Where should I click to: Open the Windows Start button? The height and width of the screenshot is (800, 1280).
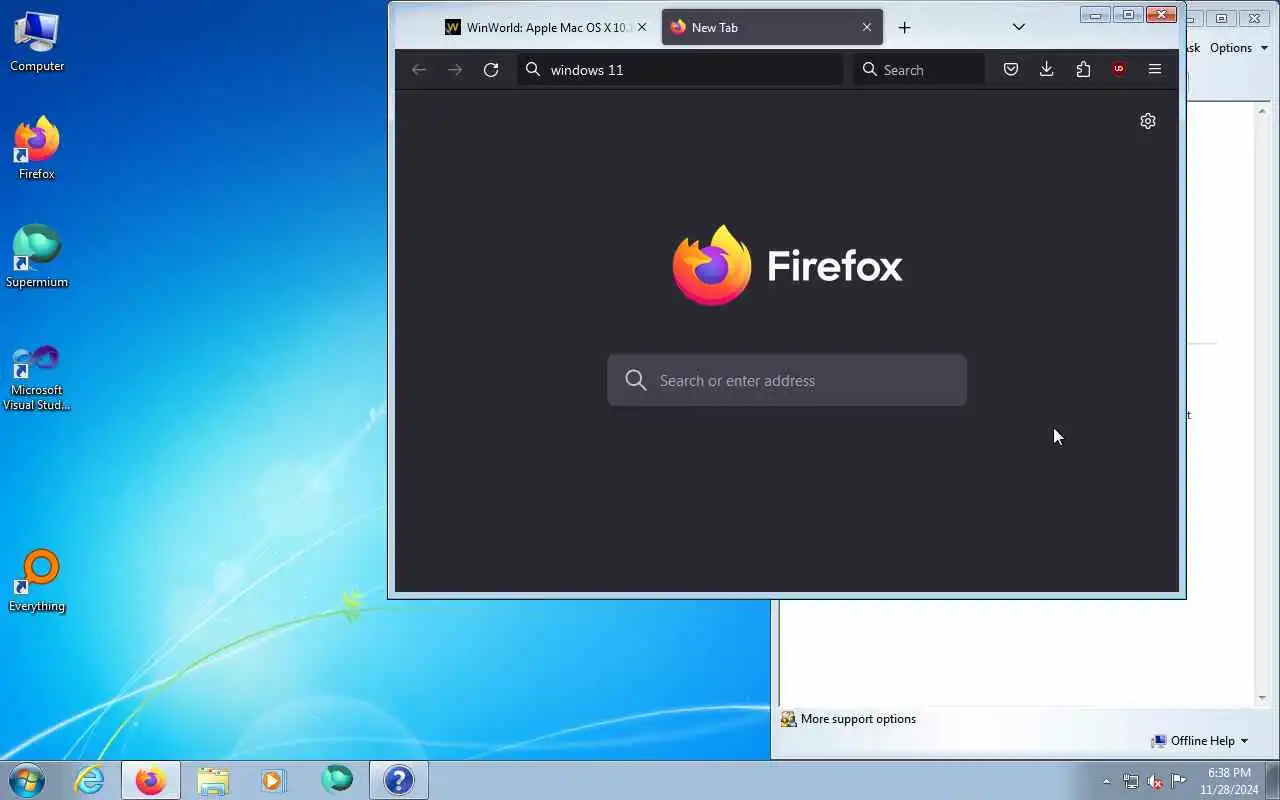tap(26, 780)
